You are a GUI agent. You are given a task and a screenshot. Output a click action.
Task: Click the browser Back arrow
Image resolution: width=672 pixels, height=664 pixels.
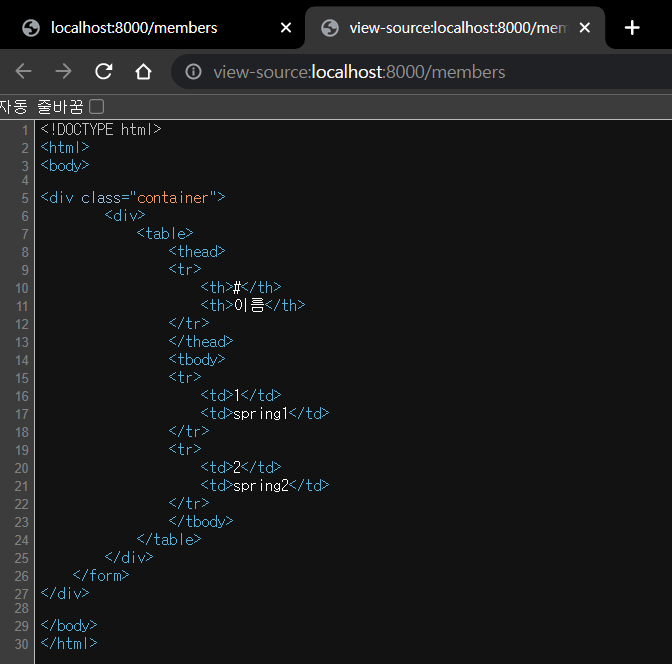(24, 71)
